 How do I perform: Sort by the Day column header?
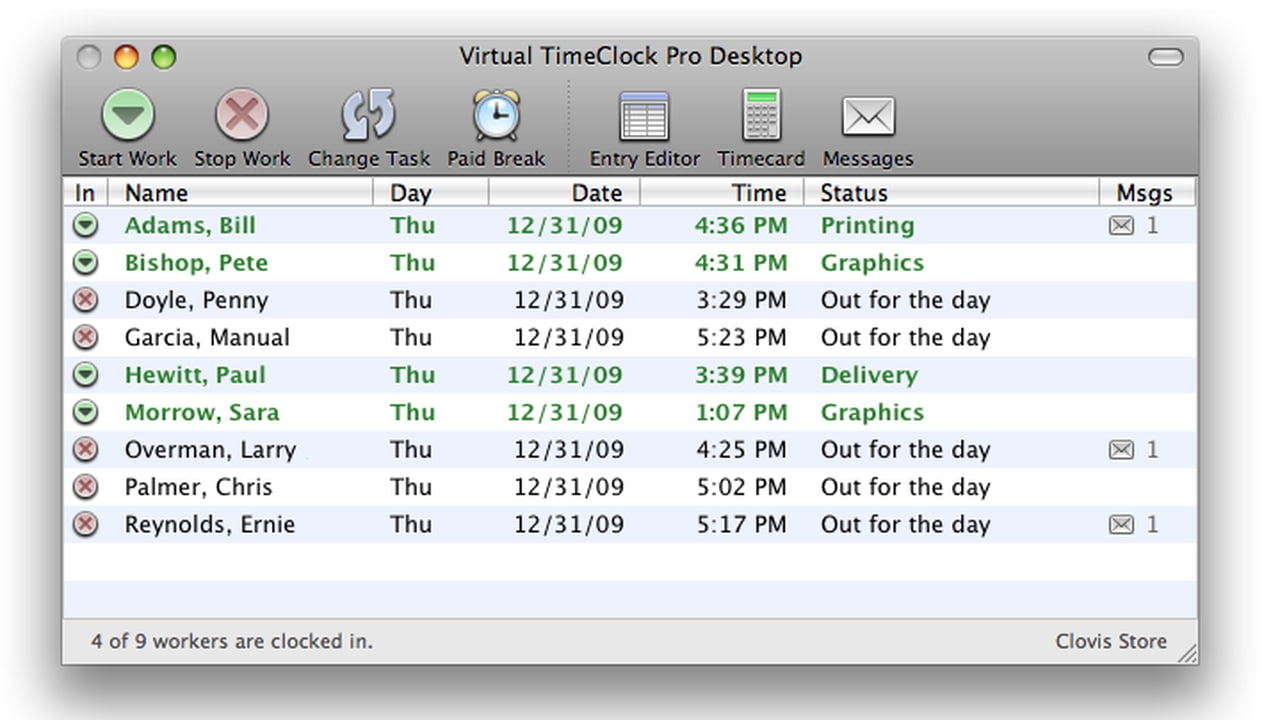click(431, 193)
